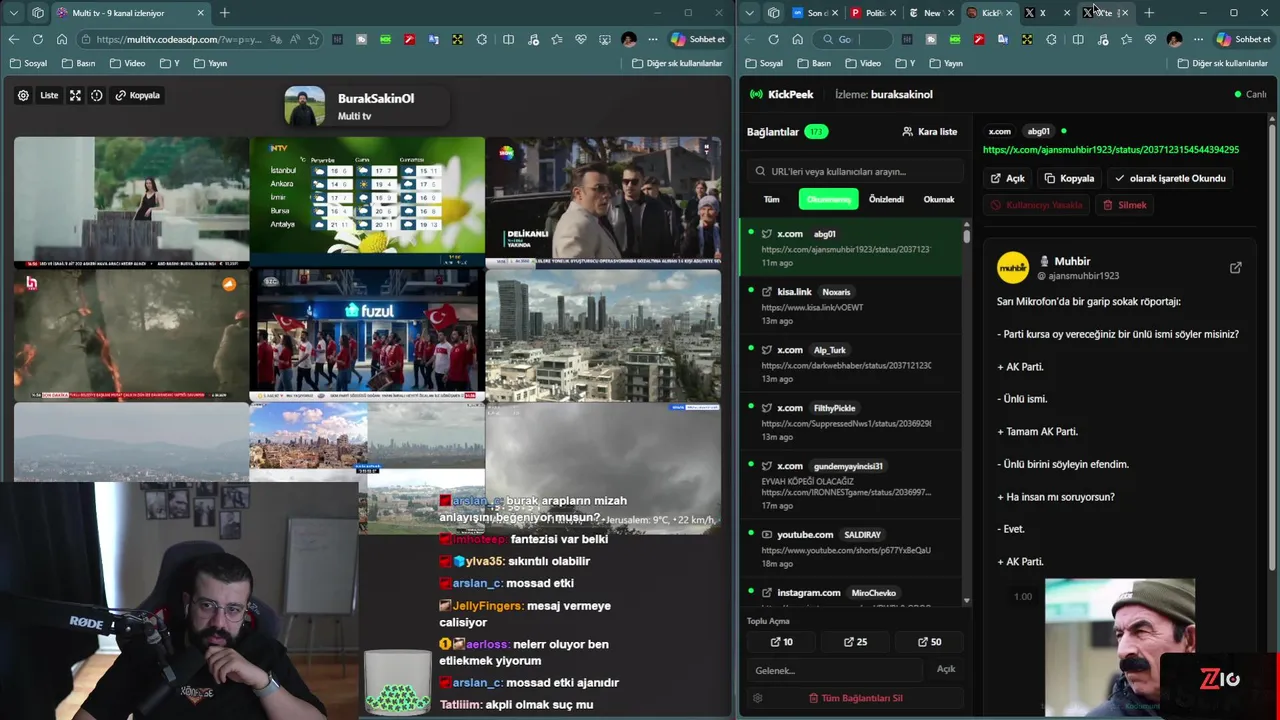Screen dimensions: 1280x720
Task: Refresh the Multi tv browser page
Action: click(38, 39)
